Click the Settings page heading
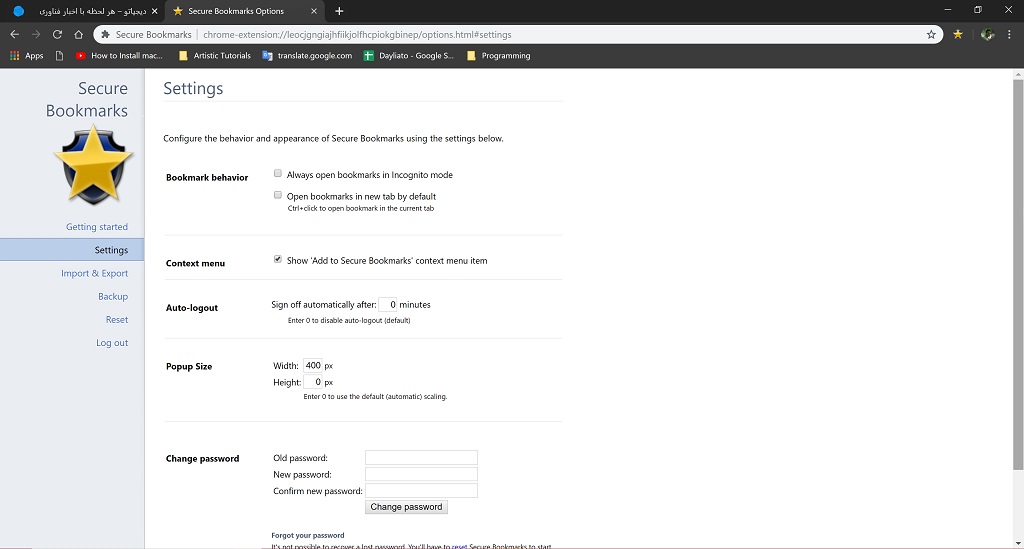1024x549 pixels. pos(193,88)
